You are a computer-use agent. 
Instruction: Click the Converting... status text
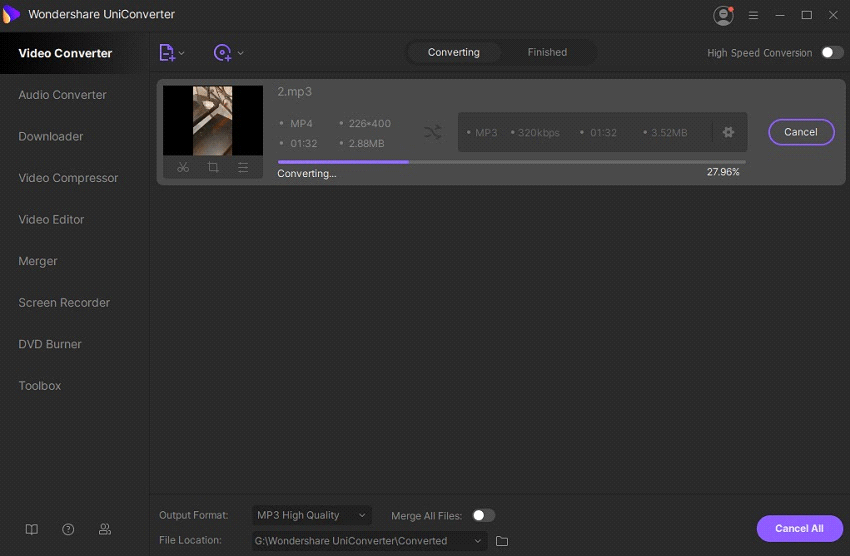tap(307, 173)
